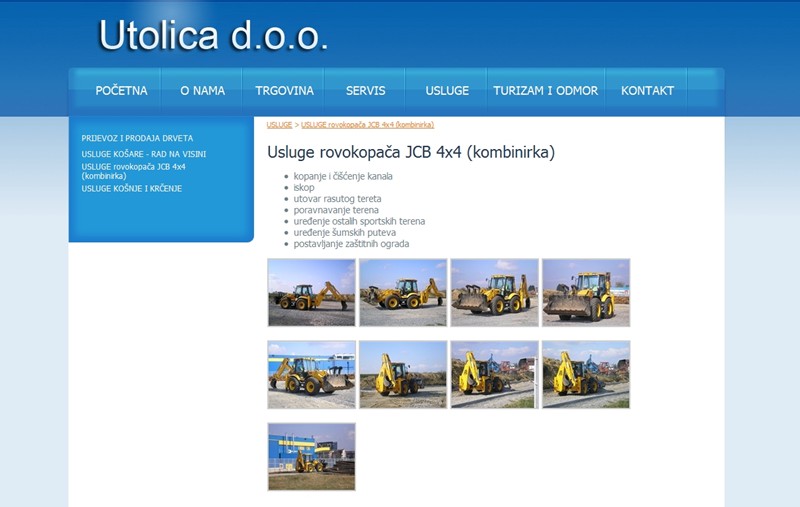Open second thumbnail in the first row

click(403, 292)
